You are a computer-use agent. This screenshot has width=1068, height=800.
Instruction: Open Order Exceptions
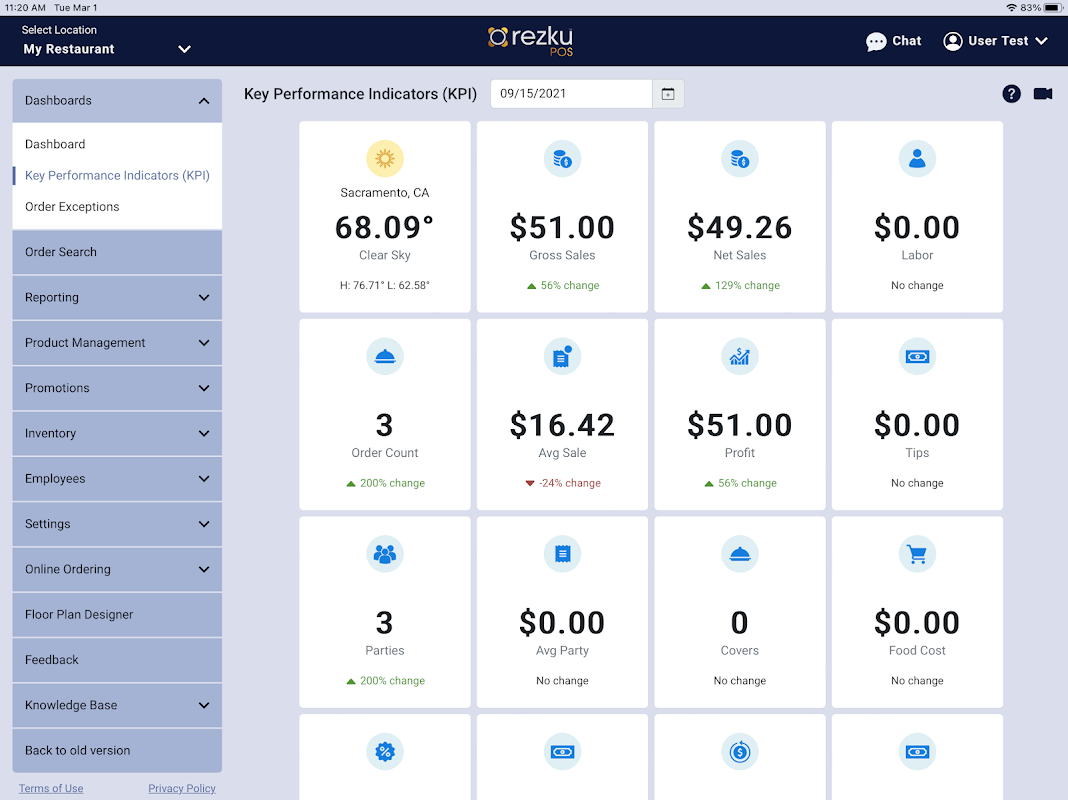tap(72, 207)
